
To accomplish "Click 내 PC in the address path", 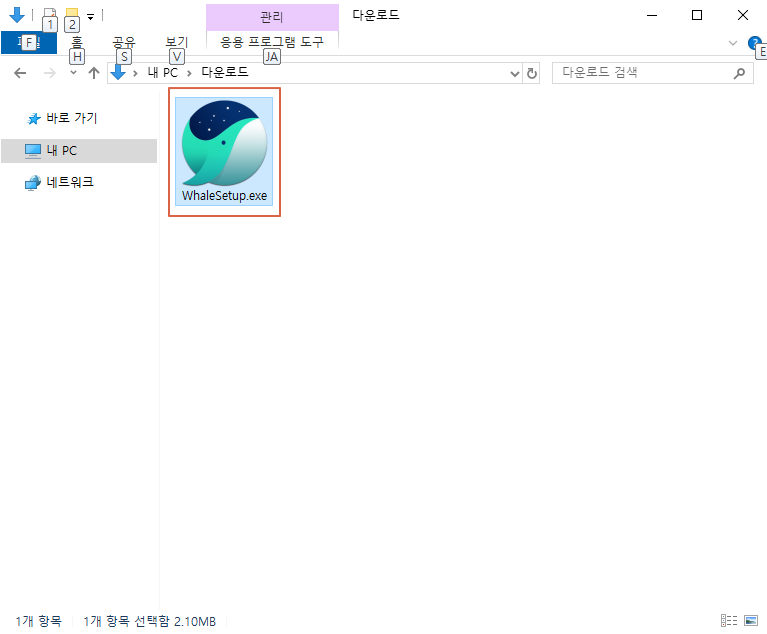I will tap(163, 73).
